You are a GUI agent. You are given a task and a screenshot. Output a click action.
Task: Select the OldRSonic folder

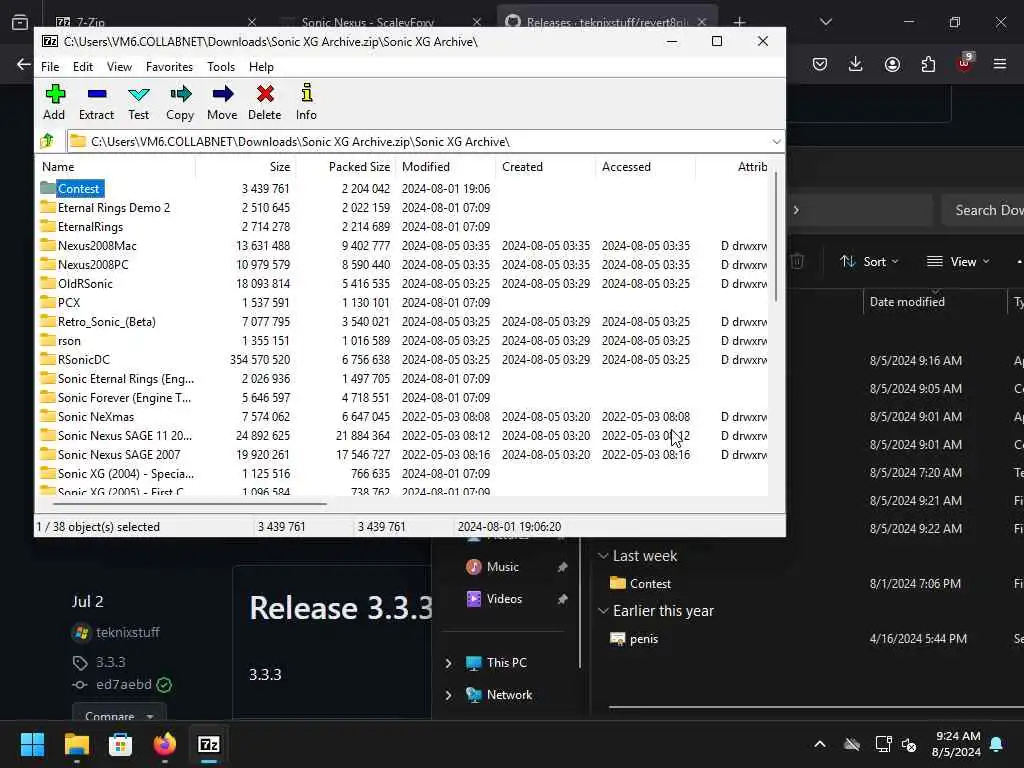[x=85, y=283]
